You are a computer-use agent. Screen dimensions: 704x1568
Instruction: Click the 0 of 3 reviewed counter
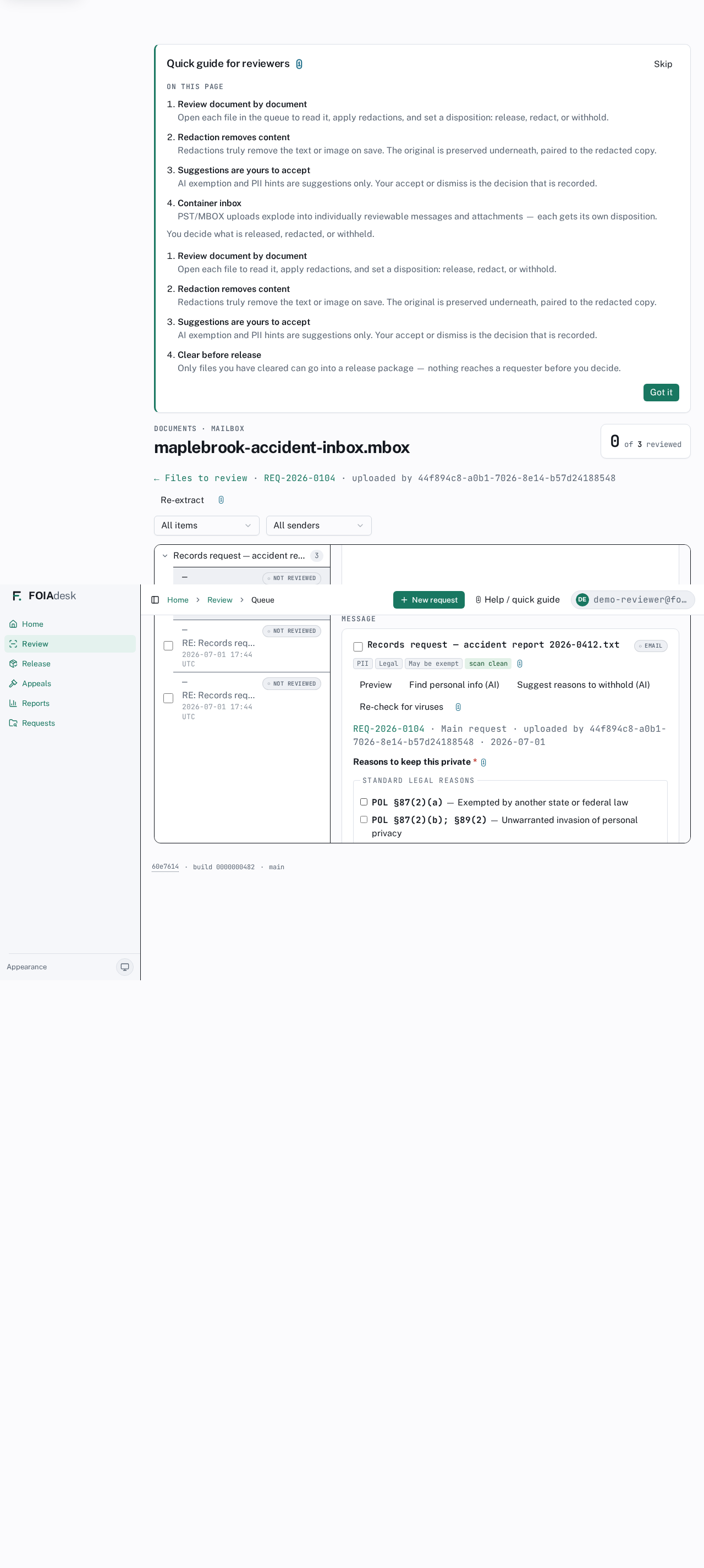coord(645,441)
